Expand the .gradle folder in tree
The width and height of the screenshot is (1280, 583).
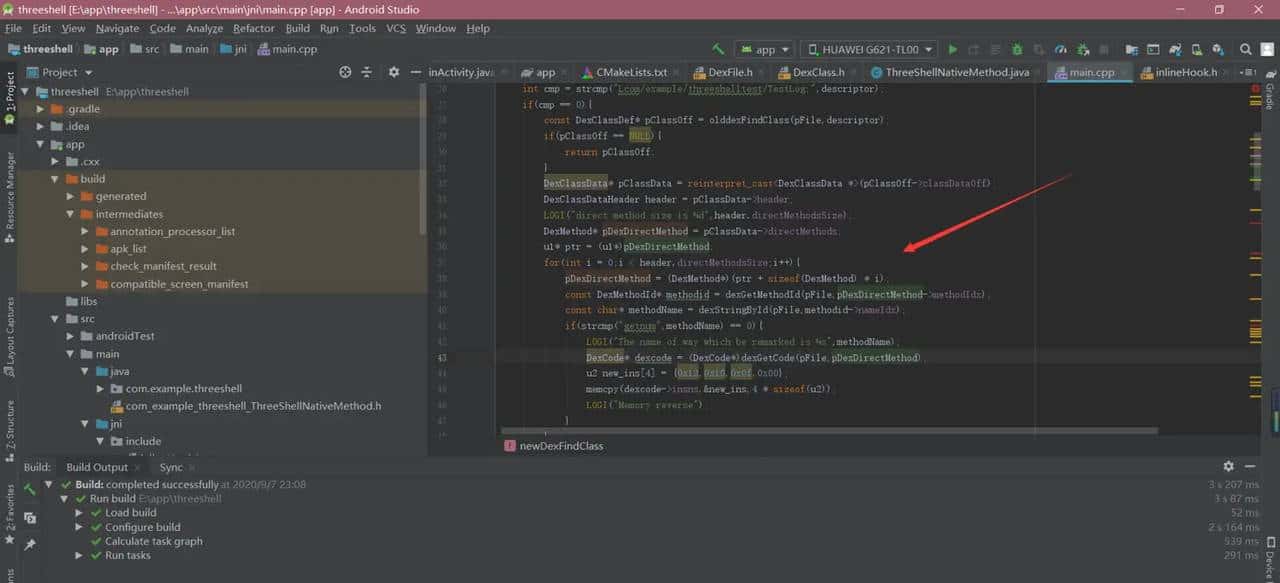click(41, 109)
